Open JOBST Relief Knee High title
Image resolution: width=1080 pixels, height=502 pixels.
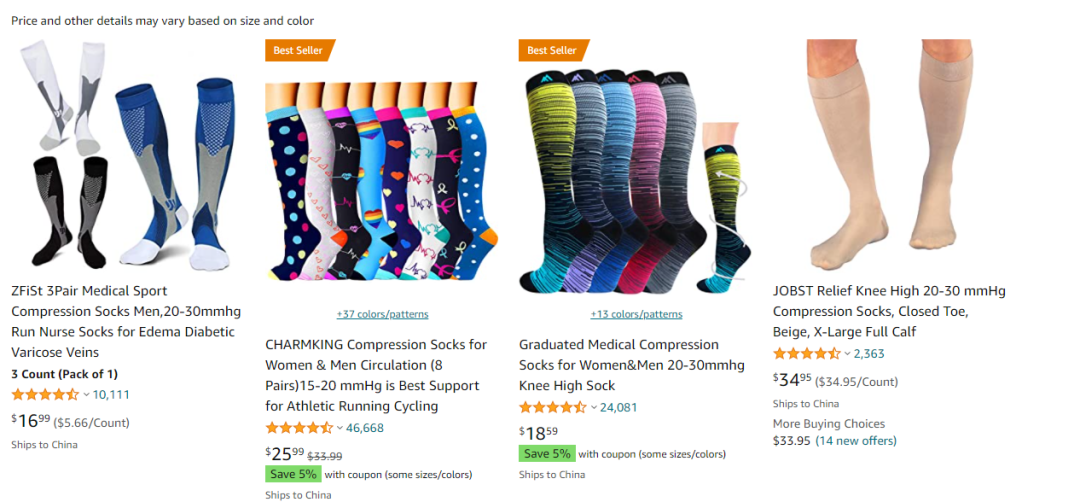click(x=889, y=311)
